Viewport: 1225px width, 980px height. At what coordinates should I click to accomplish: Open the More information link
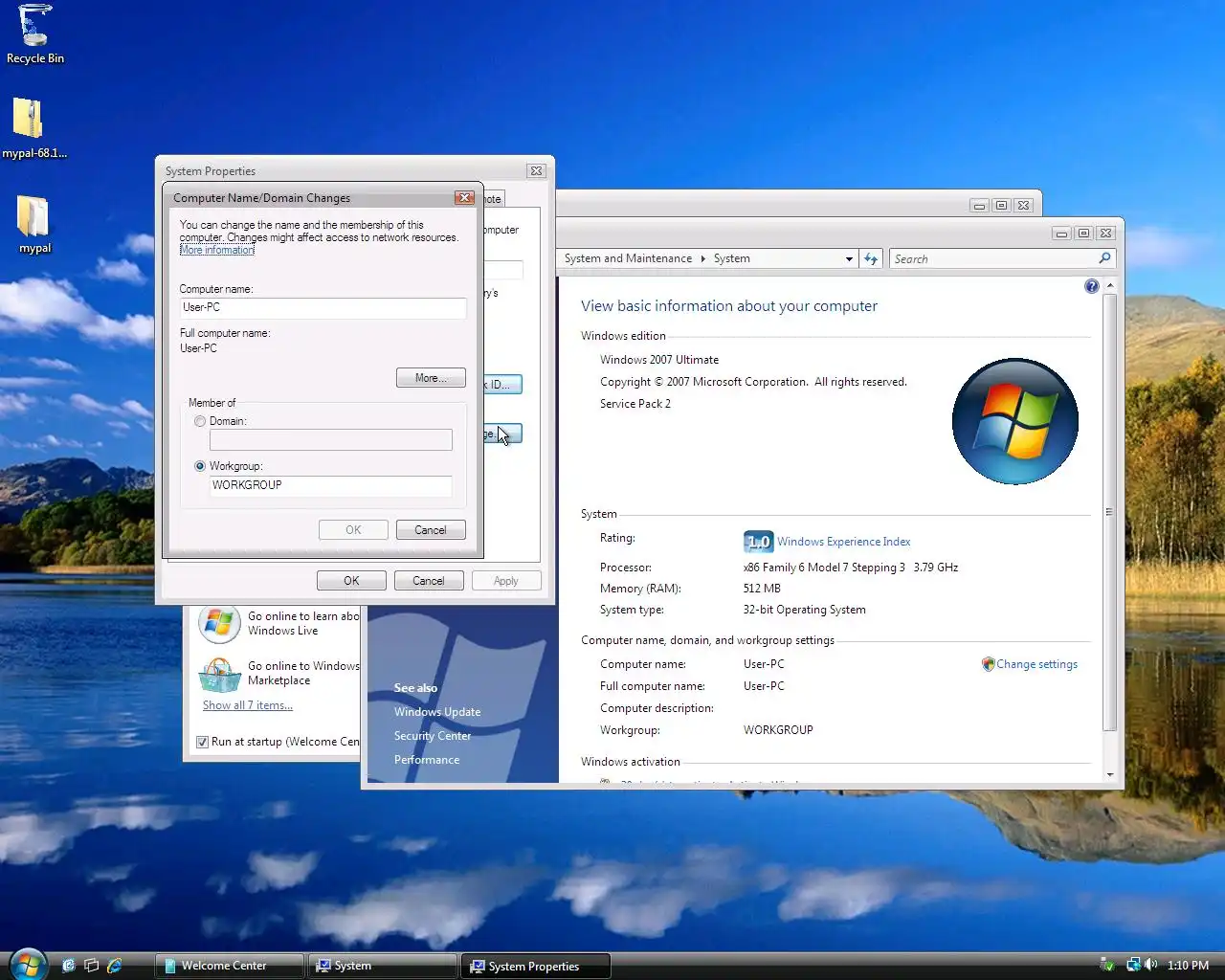217,250
